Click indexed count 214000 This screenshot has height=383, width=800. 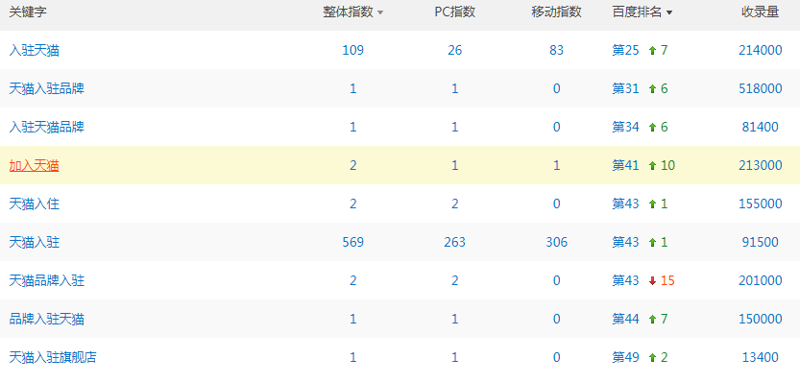click(x=760, y=50)
